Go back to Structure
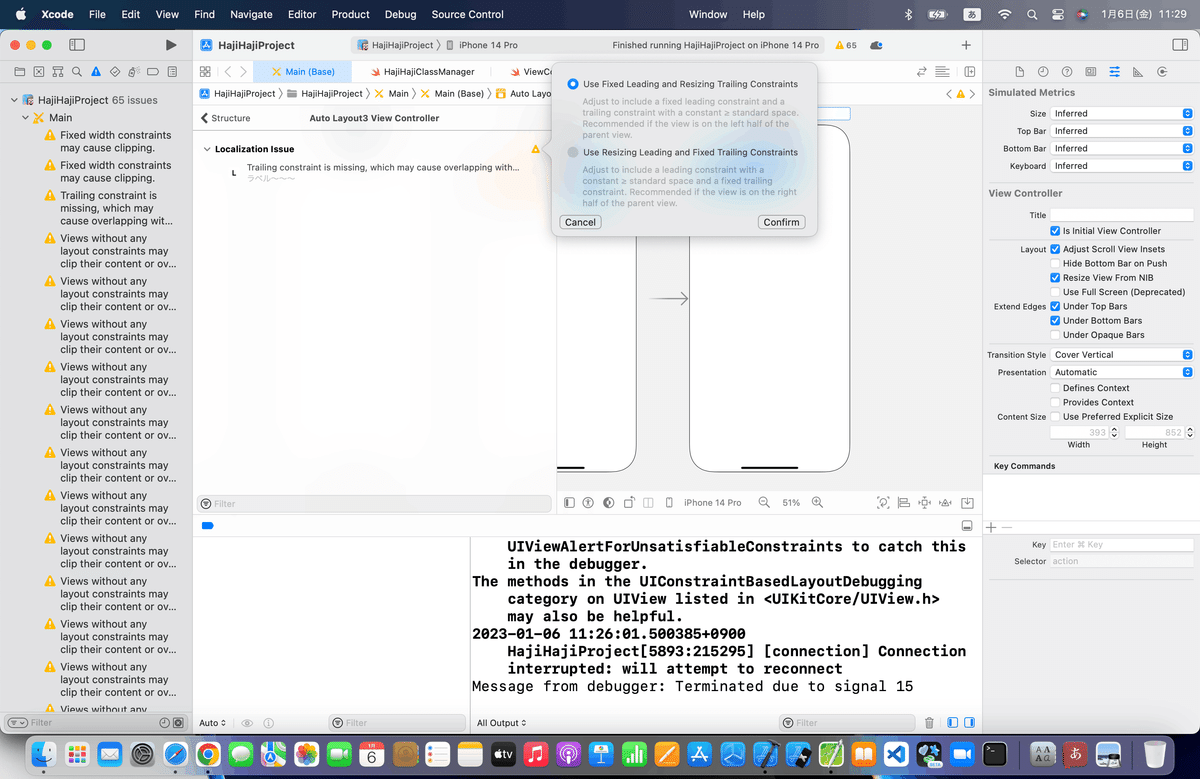 tap(225, 118)
